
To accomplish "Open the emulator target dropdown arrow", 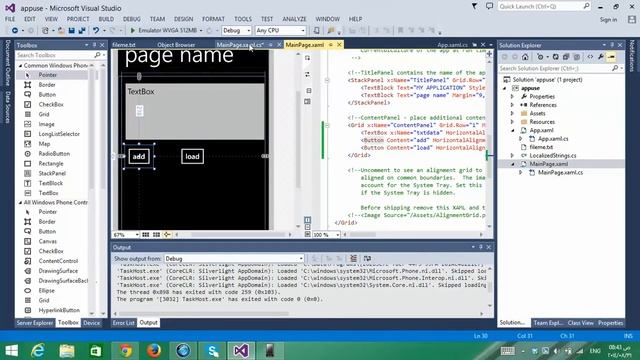I will point(201,31).
